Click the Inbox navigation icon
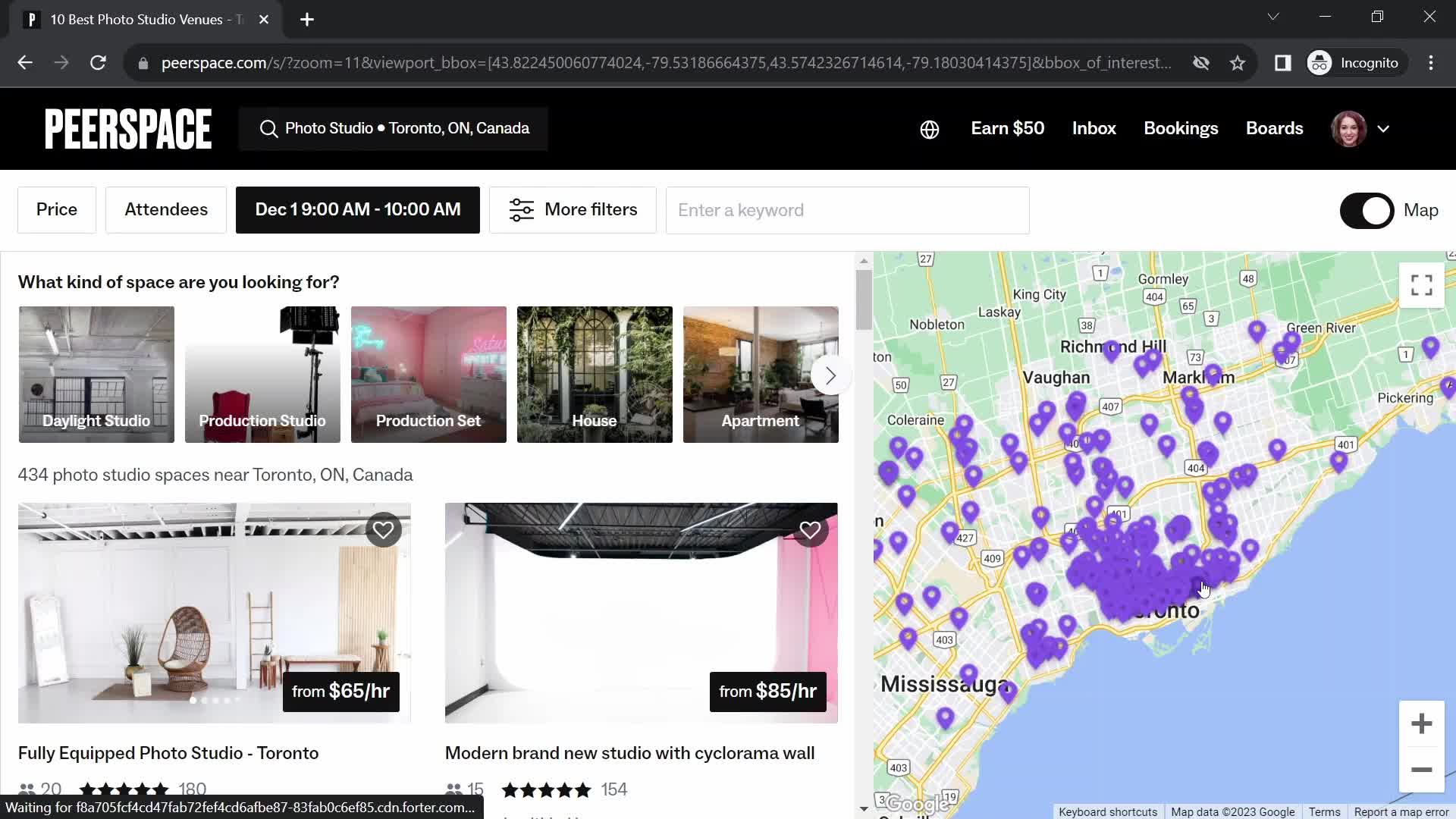This screenshot has width=1456, height=819. point(1094,128)
